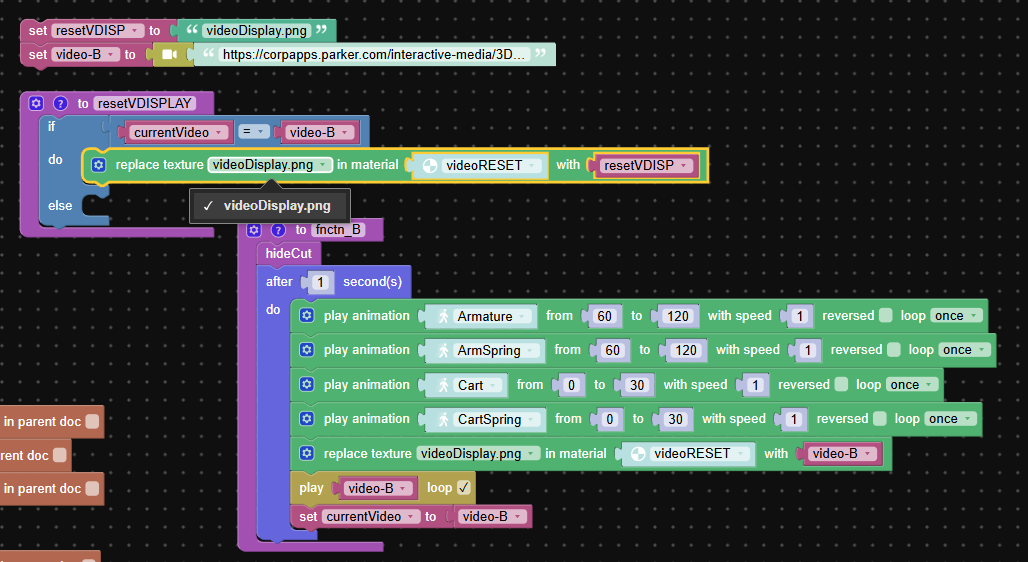Open video-B variable dropdown in top set block
This screenshot has height=562, width=1028.
tap(85, 54)
